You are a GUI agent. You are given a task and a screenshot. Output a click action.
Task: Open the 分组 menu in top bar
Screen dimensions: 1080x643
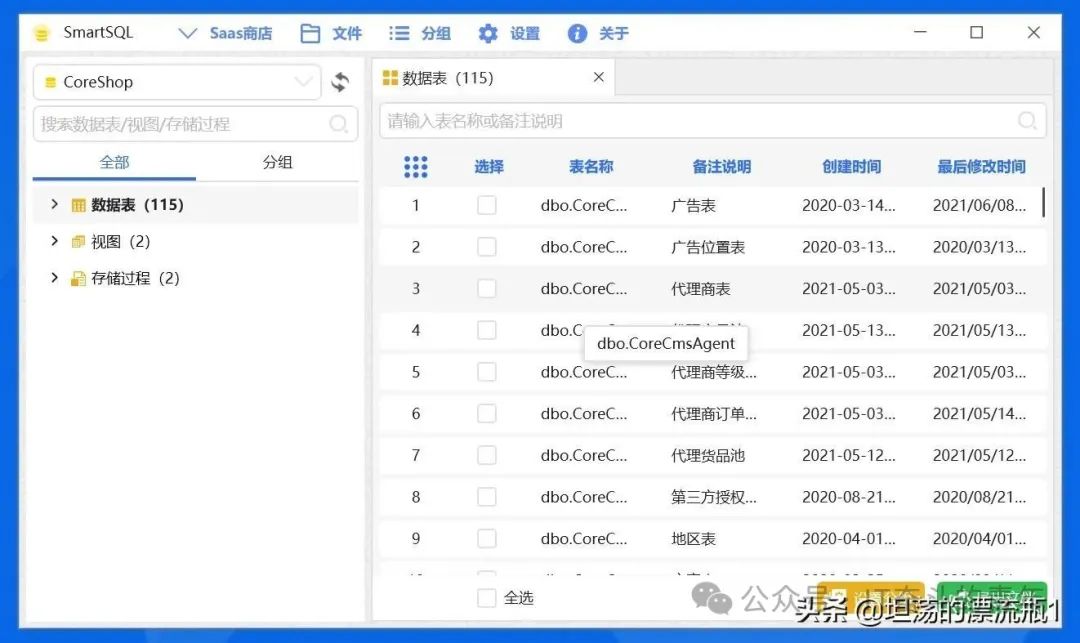point(435,33)
